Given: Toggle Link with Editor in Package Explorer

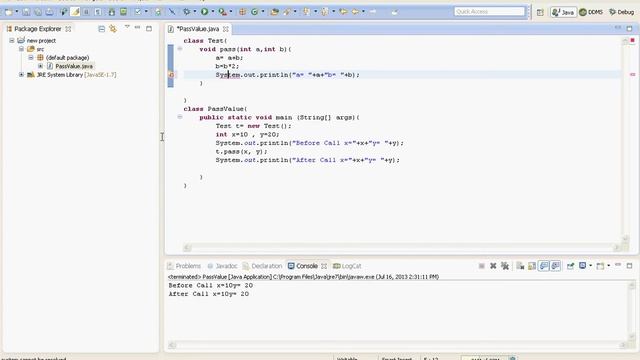Looking at the screenshot, I should pos(113,29).
